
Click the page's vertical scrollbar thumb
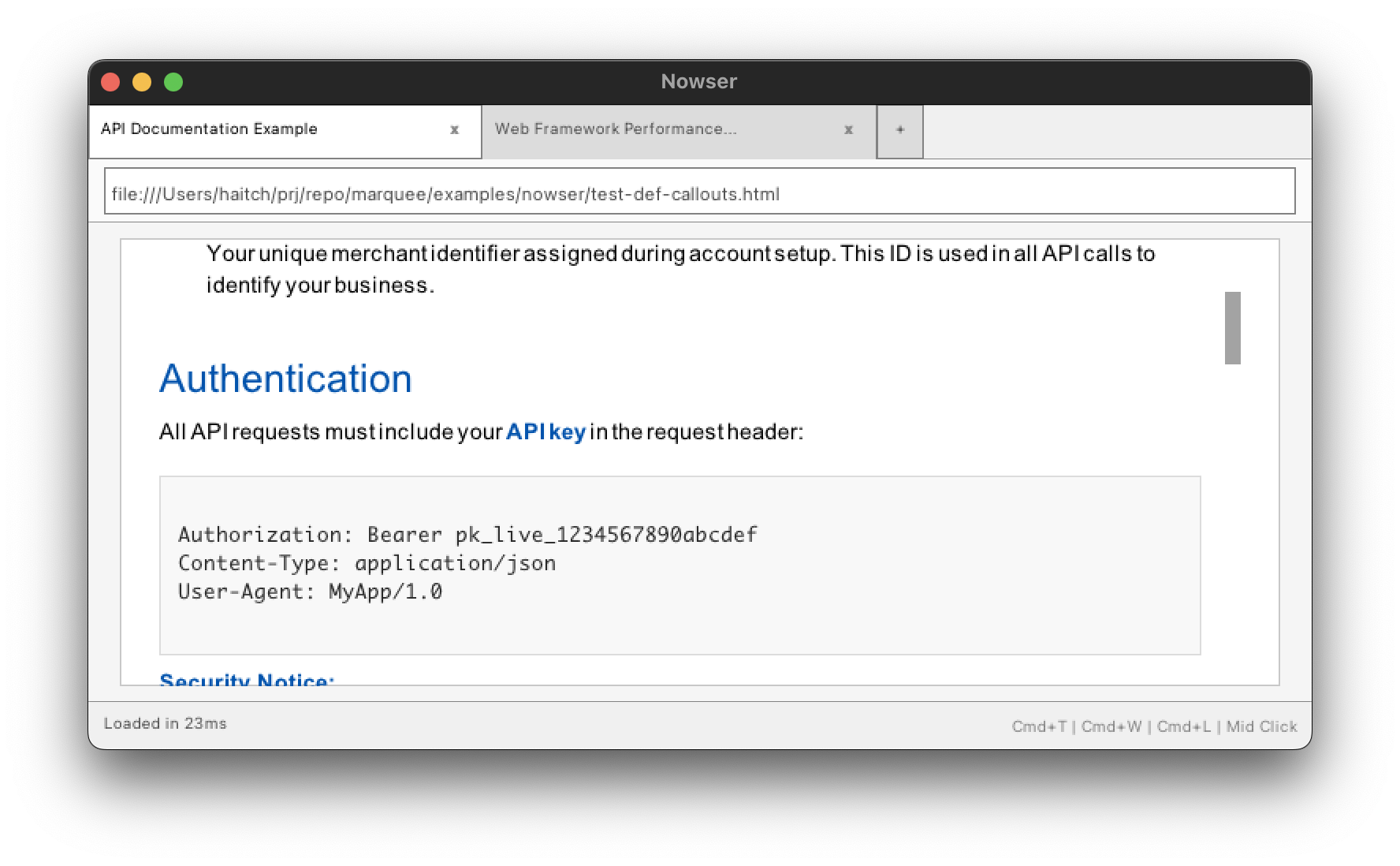pos(1232,328)
